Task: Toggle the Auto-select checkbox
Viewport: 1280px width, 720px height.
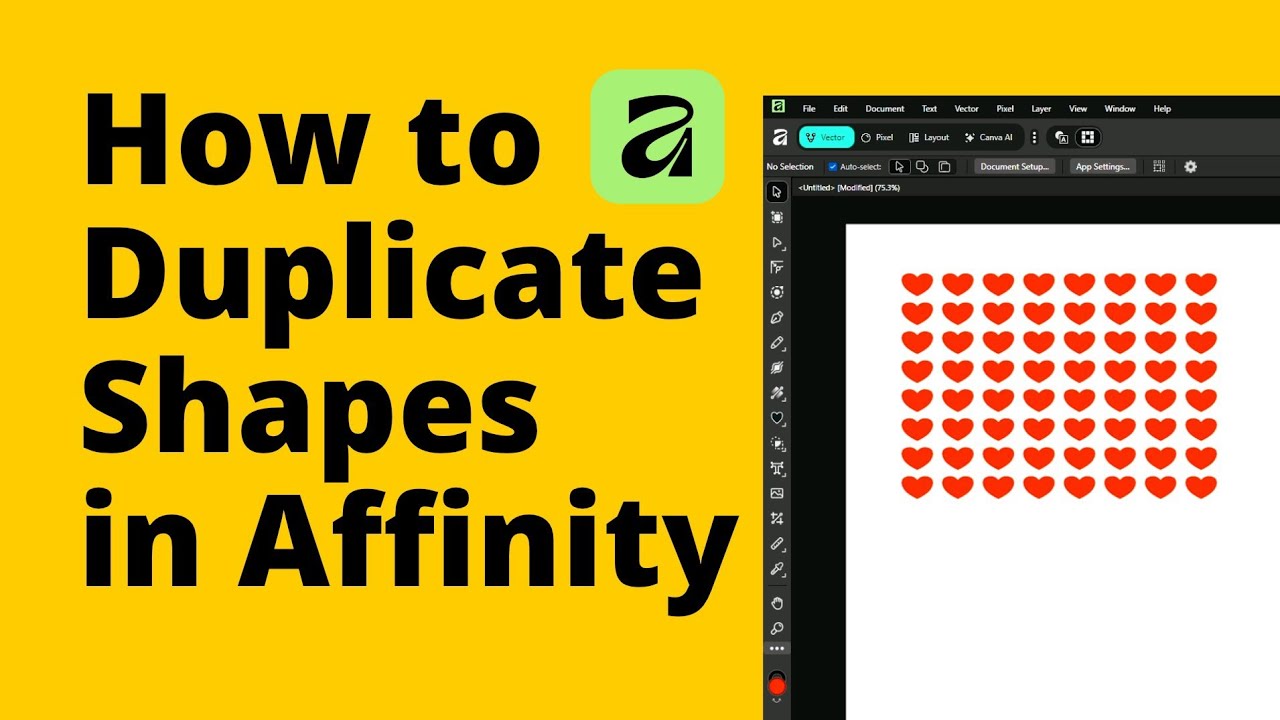Action: coord(832,167)
